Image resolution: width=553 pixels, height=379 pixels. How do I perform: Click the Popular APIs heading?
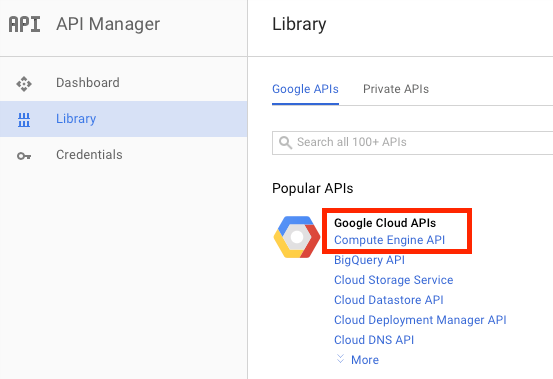[x=312, y=188]
